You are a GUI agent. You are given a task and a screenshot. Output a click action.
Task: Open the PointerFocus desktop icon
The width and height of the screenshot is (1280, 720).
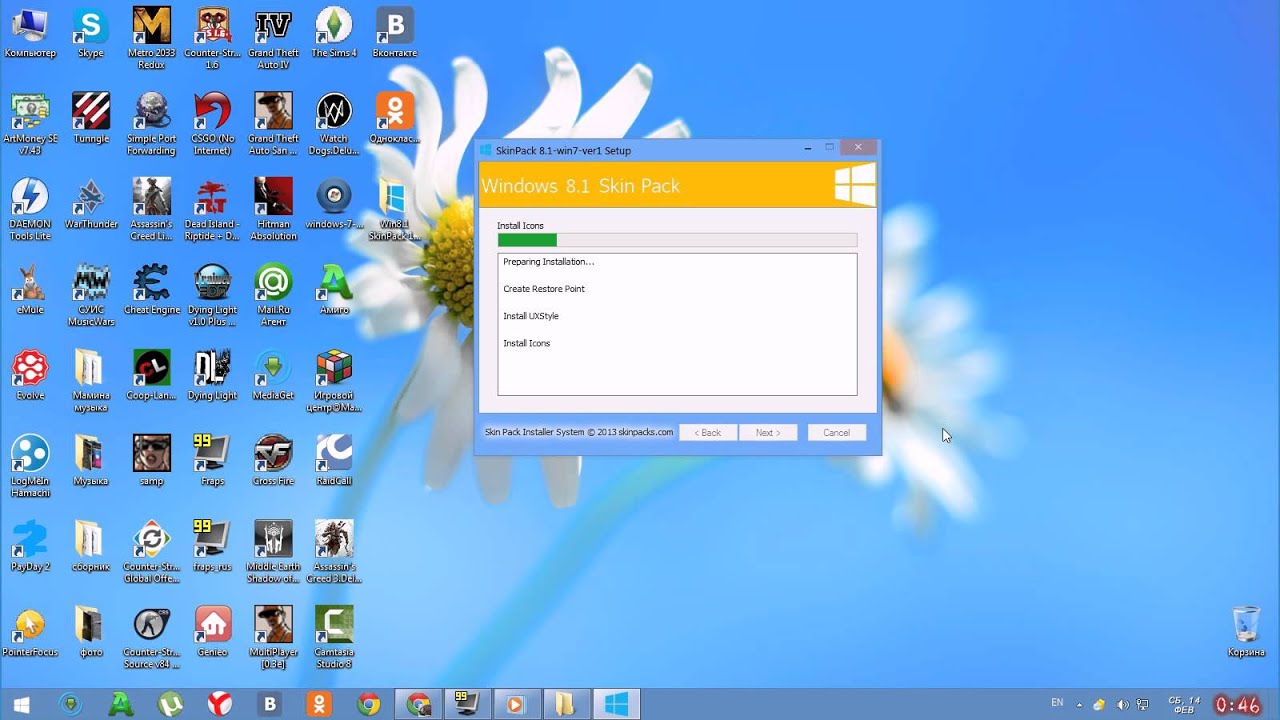(x=30, y=632)
